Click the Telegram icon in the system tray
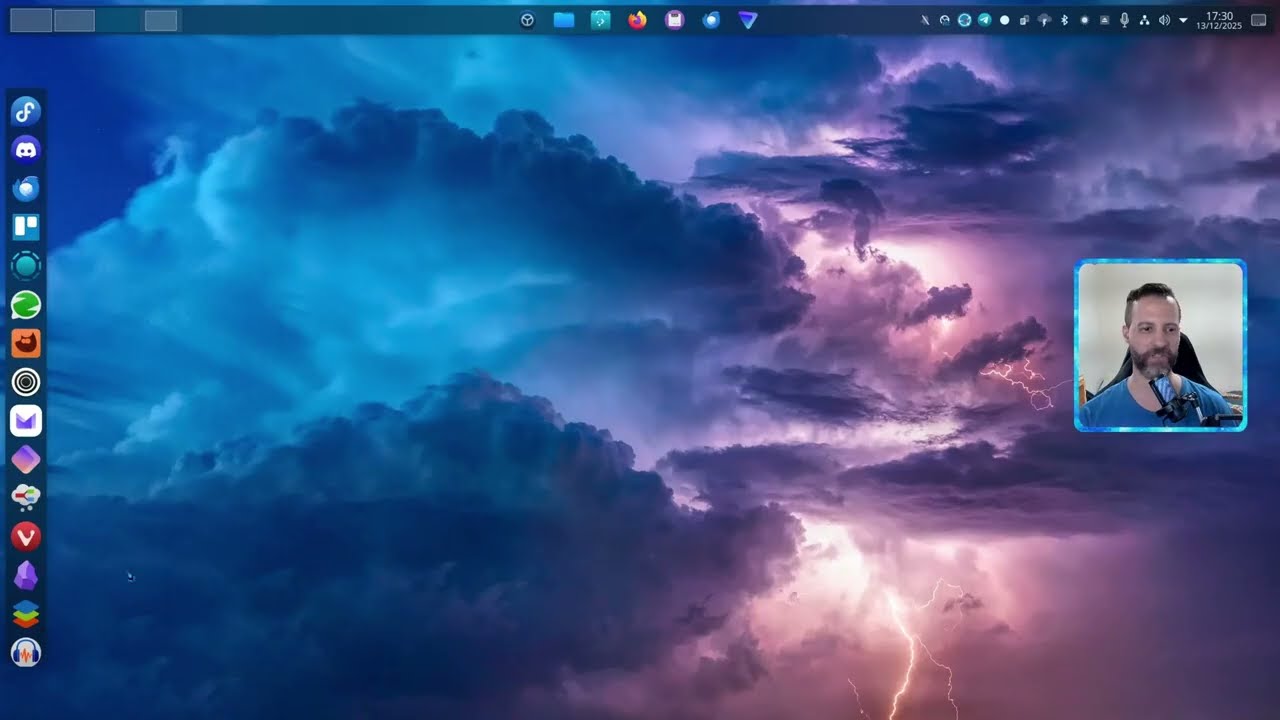 [x=985, y=20]
